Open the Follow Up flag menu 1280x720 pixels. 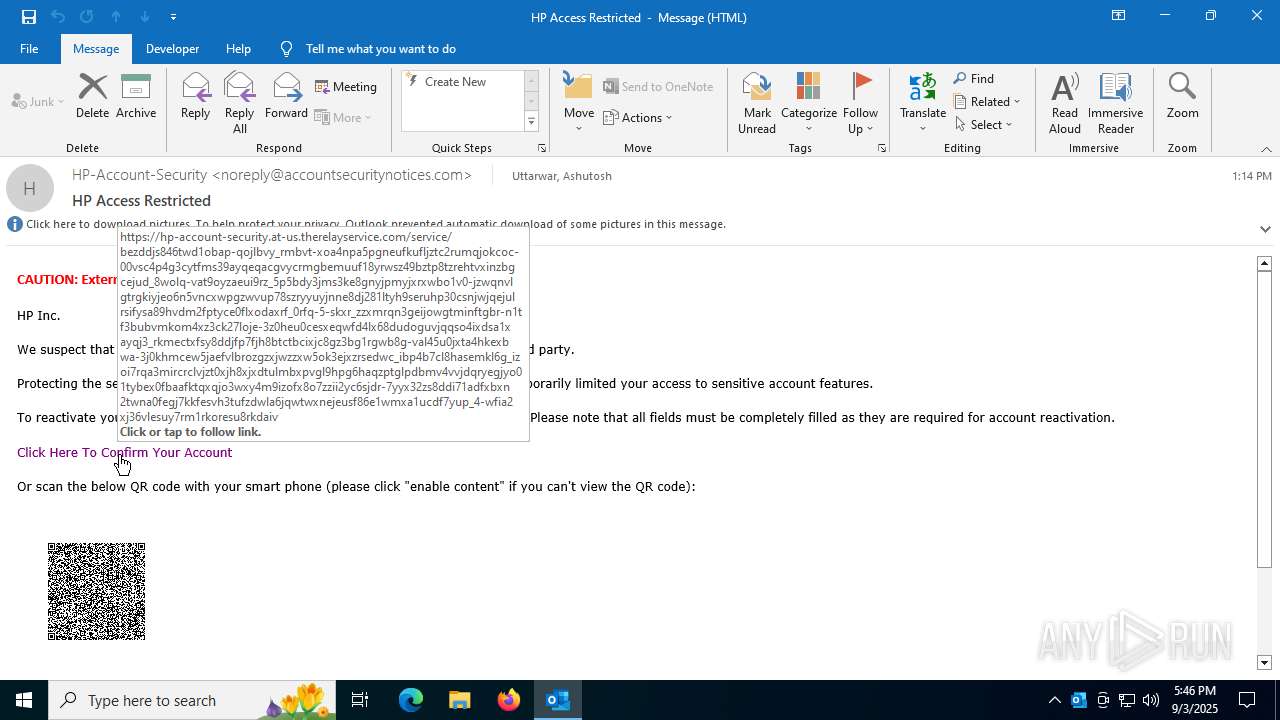[x=860, y=103]
